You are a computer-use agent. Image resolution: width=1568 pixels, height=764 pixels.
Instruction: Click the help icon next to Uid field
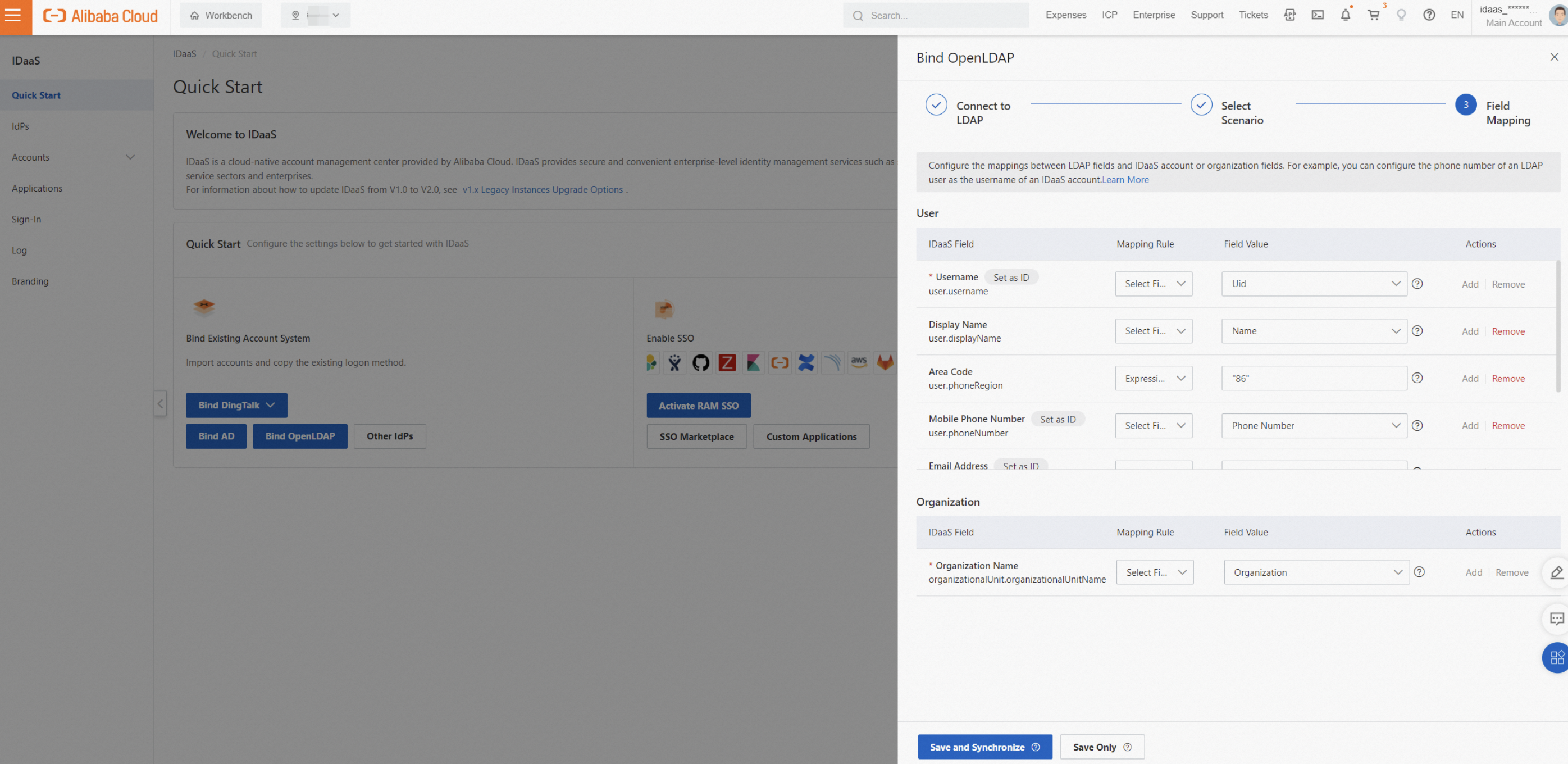[1417, 284]
